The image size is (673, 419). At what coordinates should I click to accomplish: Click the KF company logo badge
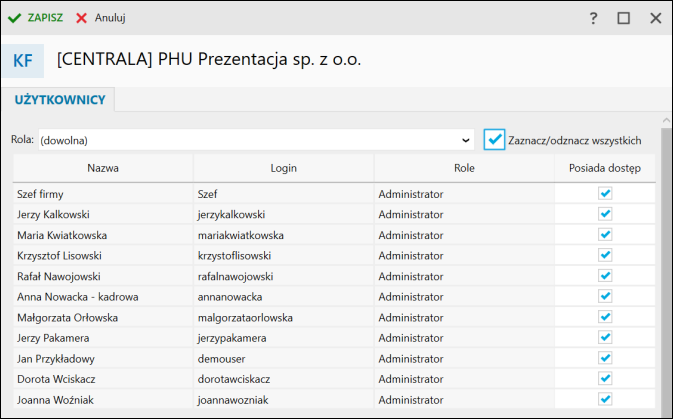pos(22,61)
